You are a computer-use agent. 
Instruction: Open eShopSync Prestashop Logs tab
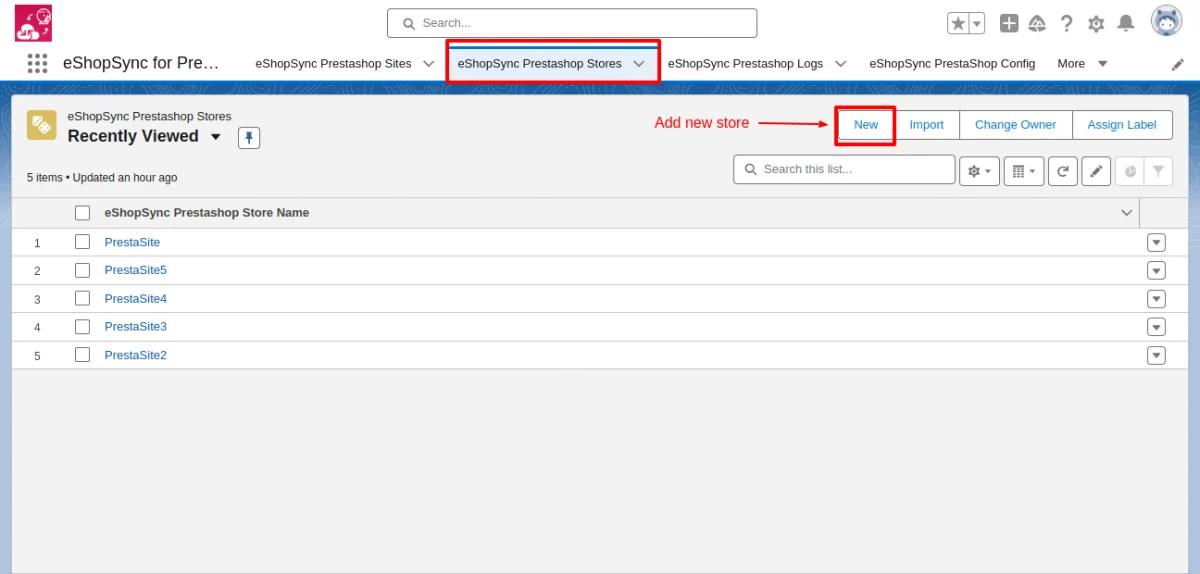pos(745,63)
